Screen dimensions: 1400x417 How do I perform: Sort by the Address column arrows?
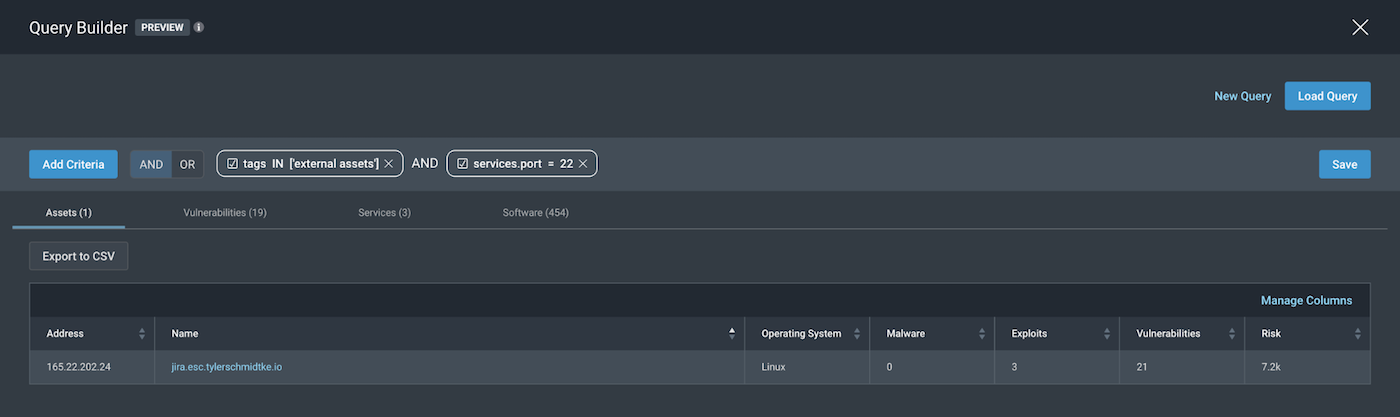coord(142,334)
